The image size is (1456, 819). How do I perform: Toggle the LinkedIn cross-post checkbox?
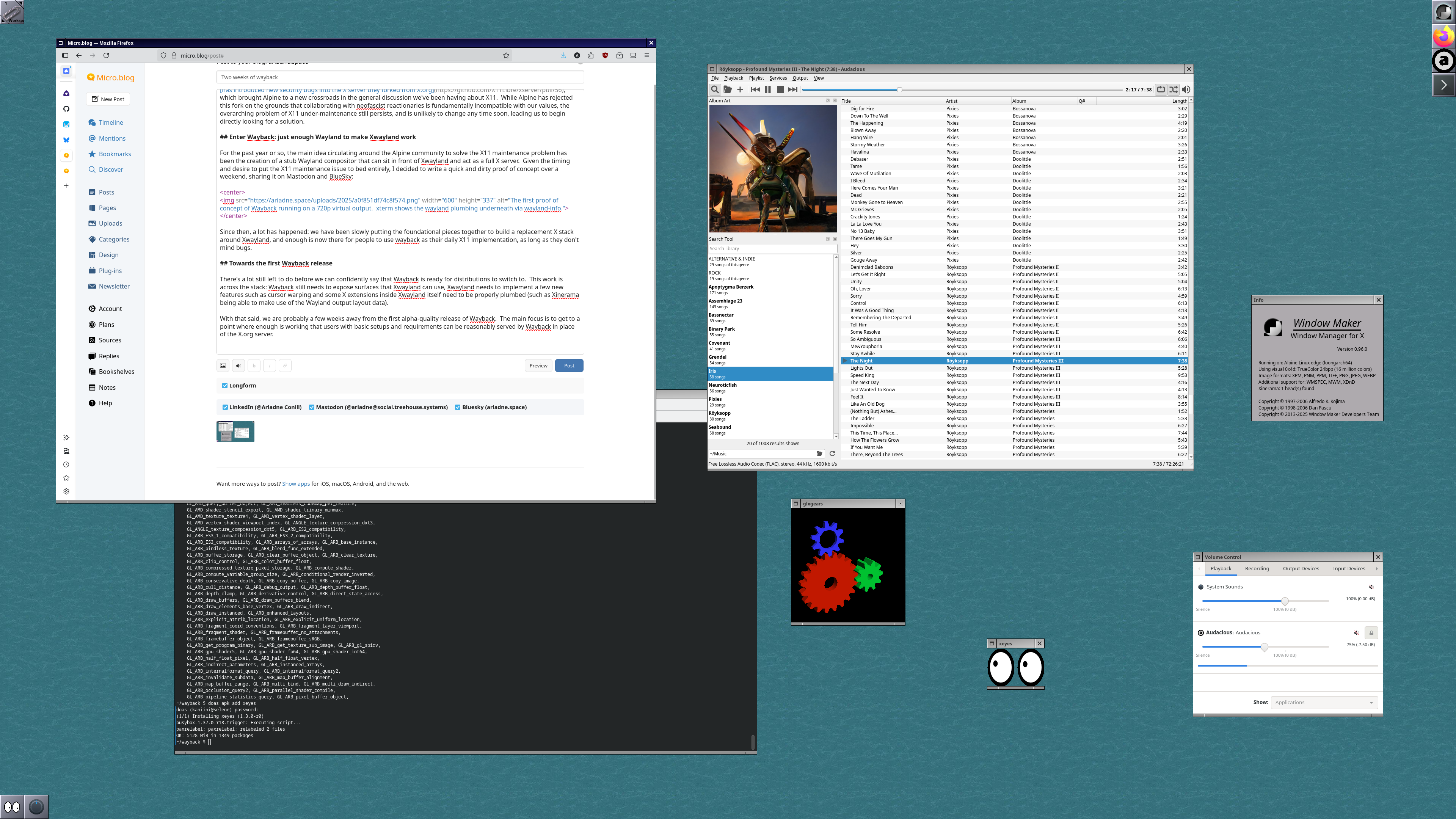coord(225,407)
